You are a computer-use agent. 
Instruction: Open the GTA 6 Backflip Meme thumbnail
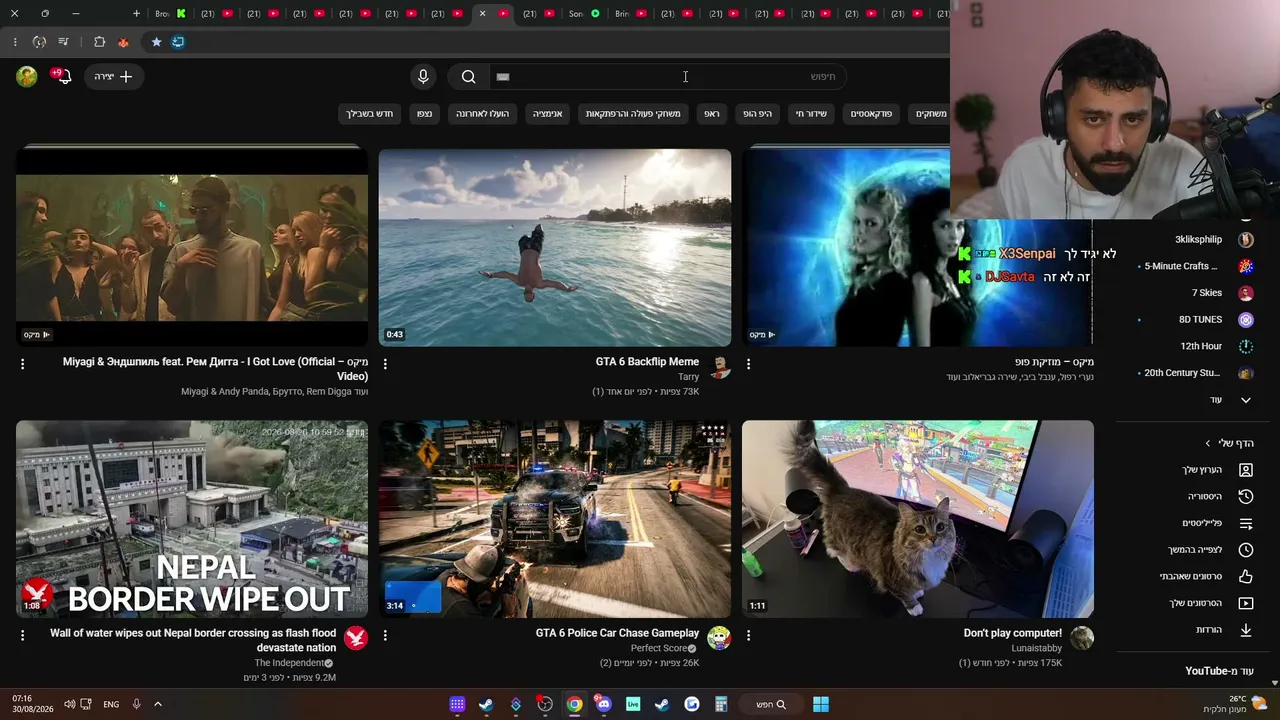555,247
